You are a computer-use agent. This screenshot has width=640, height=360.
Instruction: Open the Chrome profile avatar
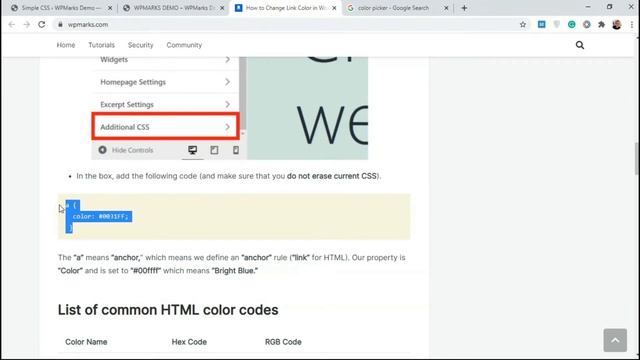[617, 24]
